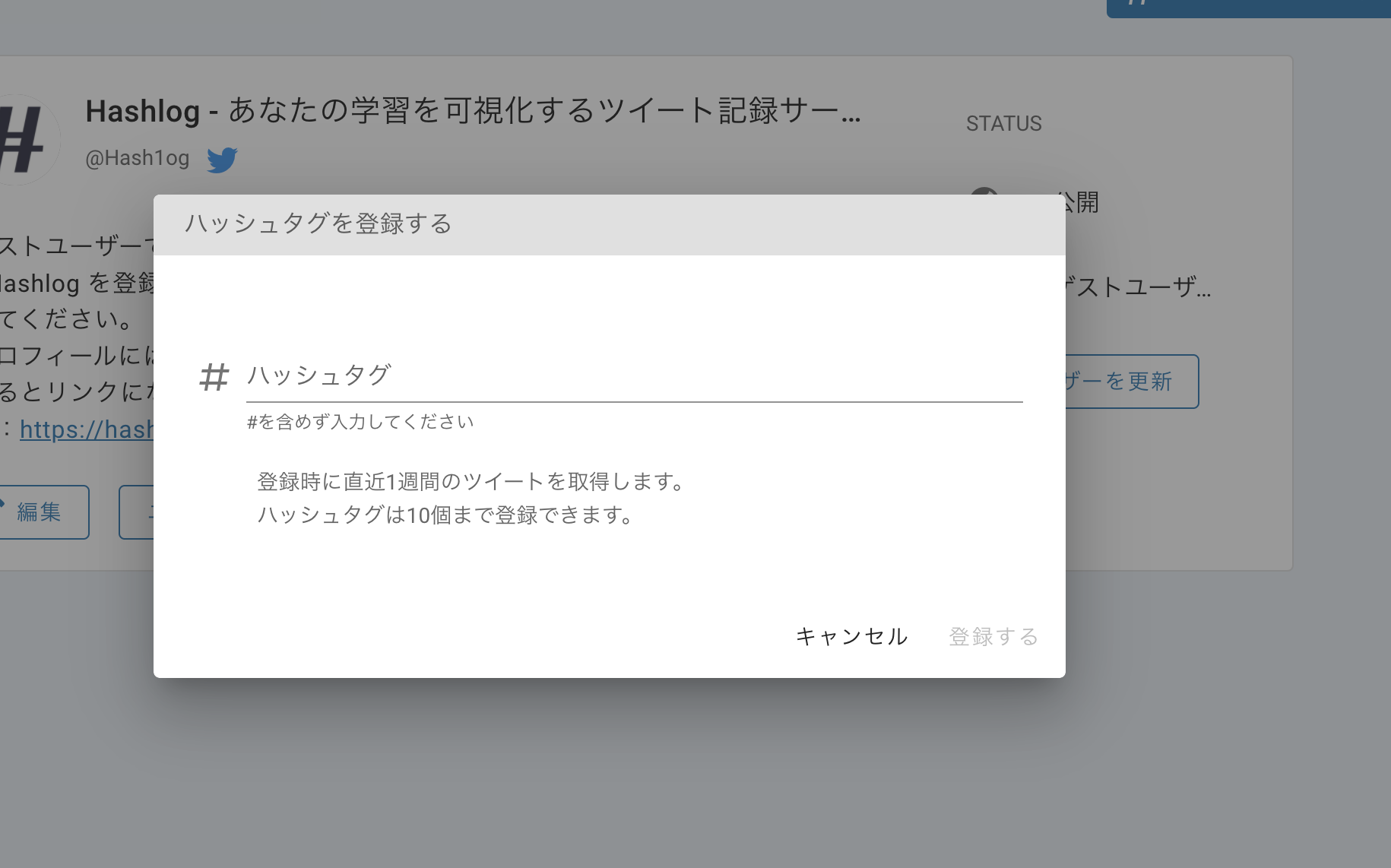
Task: Click the ザーを更新 button in status panel
Action: click(x=1132, y=382)
